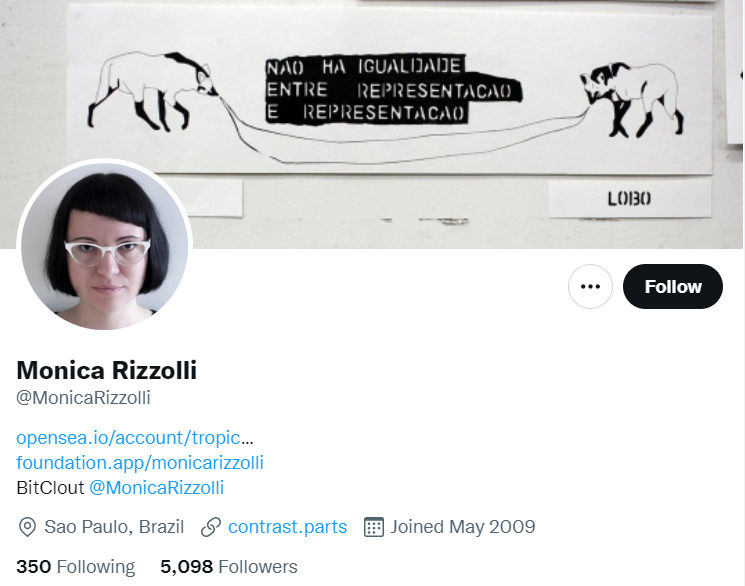The image size is (745, 586).
Task: Open the opensea.io account link
Action: point(135,437)
